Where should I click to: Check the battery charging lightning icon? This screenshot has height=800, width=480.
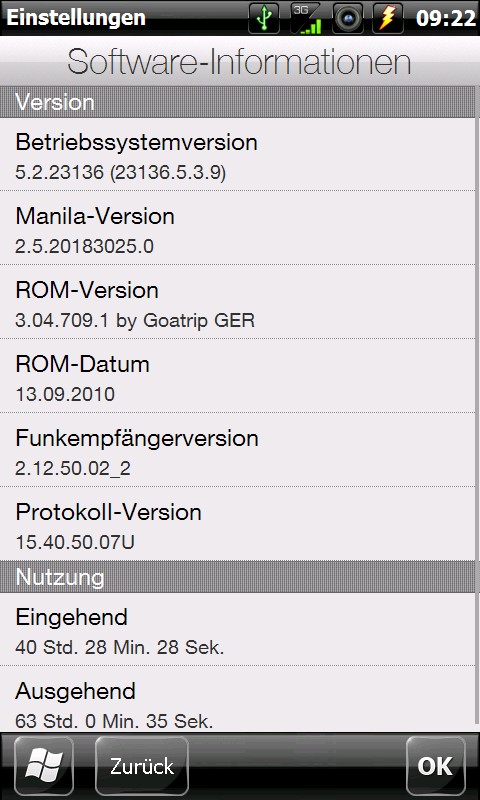coord(388,18)
